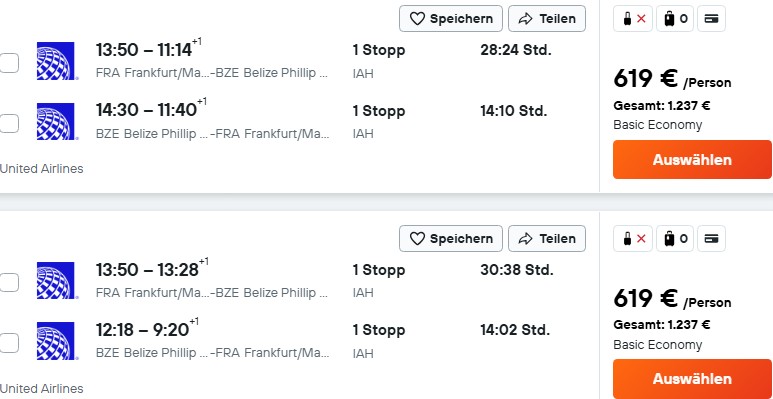Share the second flight offer via Teilen
This screenshot has width=773, height=399.
(547, 239)
